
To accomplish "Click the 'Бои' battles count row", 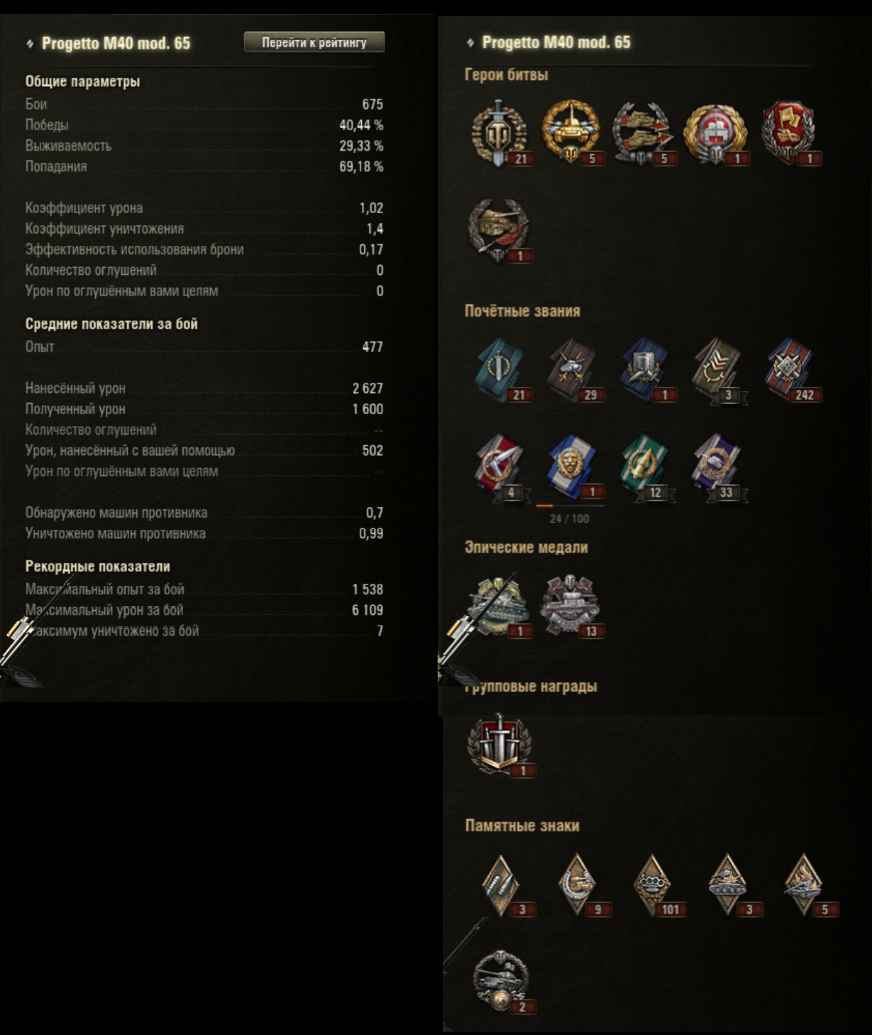I will (204, 104).
